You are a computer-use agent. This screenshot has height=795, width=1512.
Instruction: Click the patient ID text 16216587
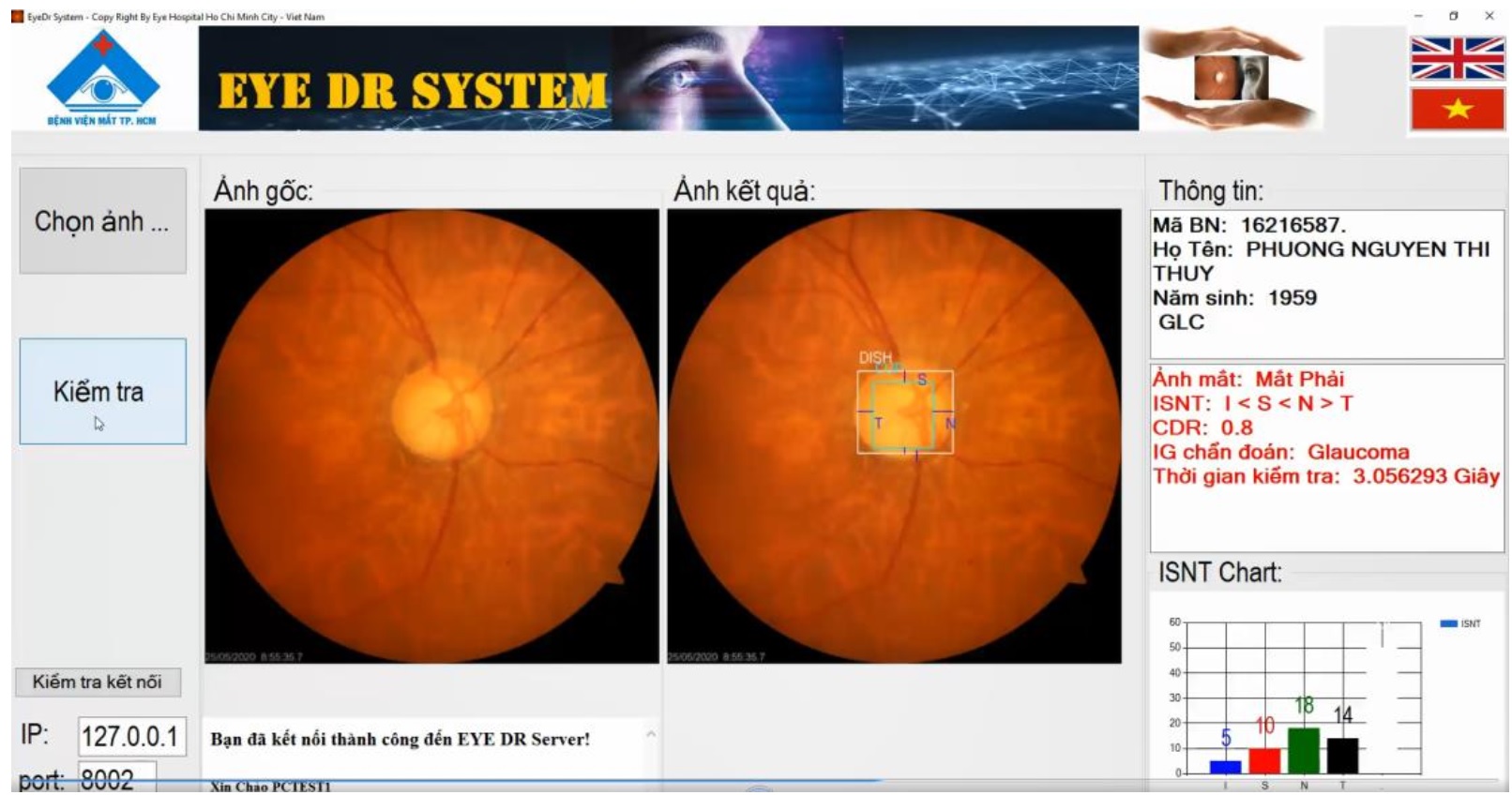[x=1293, y=225]
